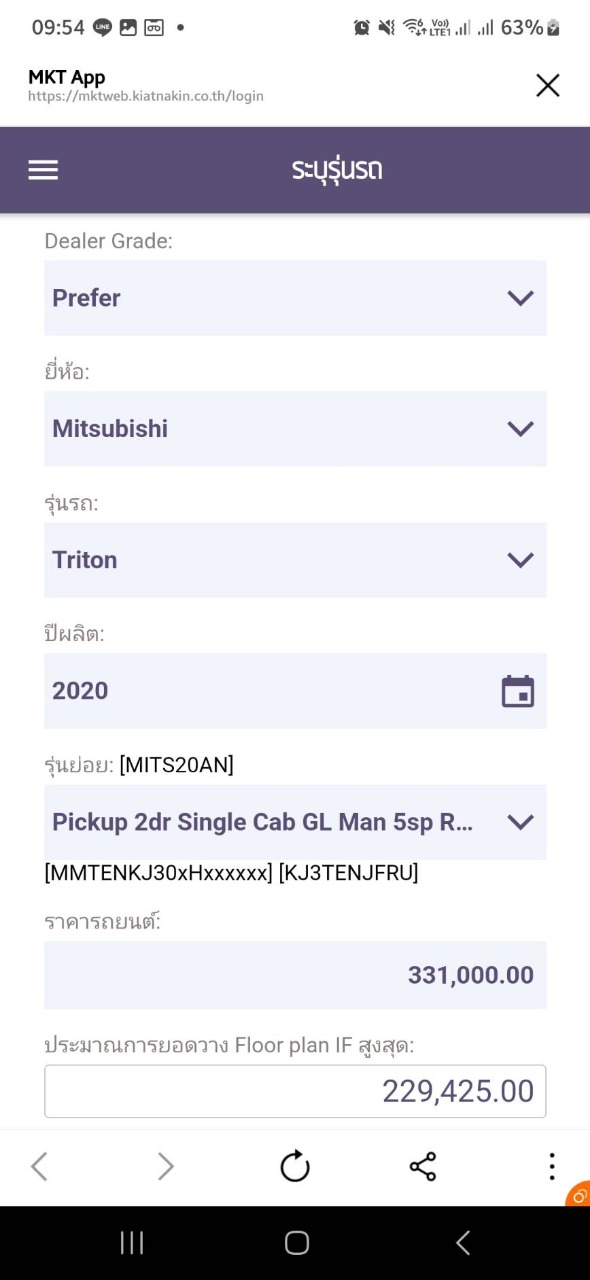Expand the Pickup 2dr Single Cab sub-model dropdown
590x1280 pixels.
pos(295,822)
